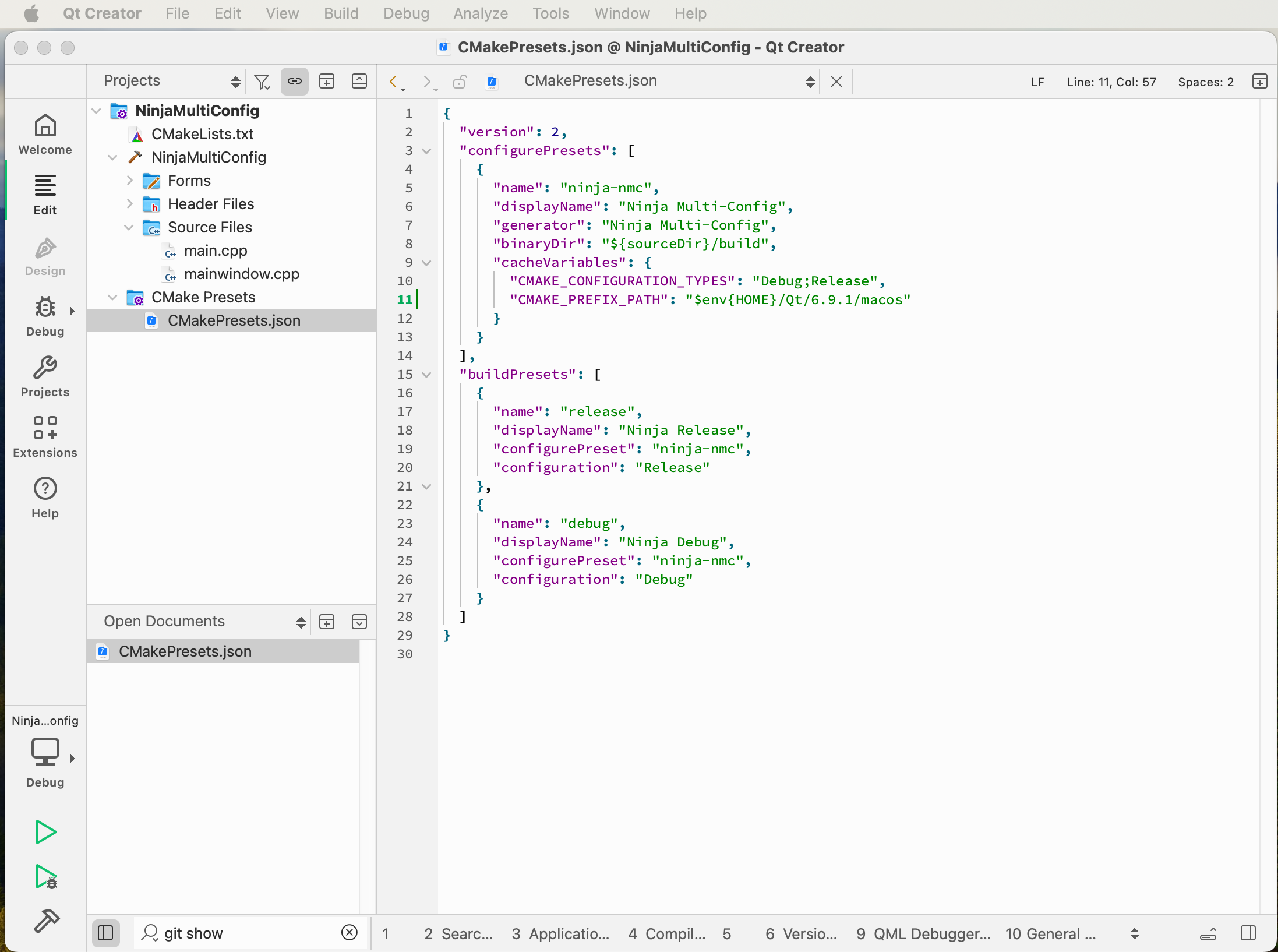Screen dimensions: 1278x952
Task: Go back with the left arrow
Action: (393, 82)
